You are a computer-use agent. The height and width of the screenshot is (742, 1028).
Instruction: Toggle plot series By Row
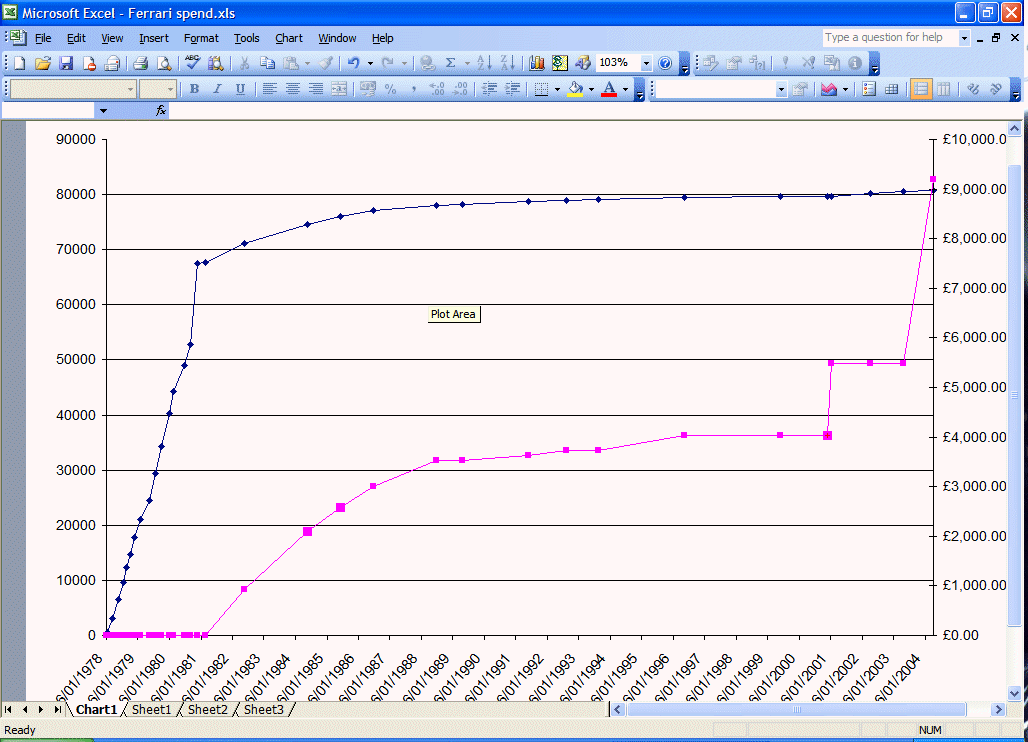(920, 89)
